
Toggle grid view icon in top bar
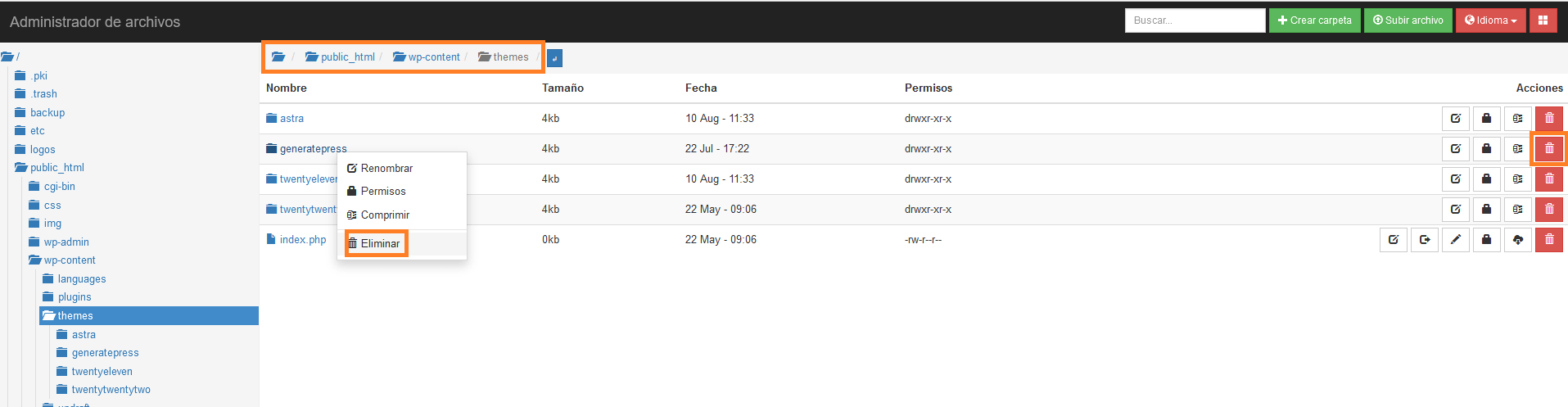point(1543,20)
